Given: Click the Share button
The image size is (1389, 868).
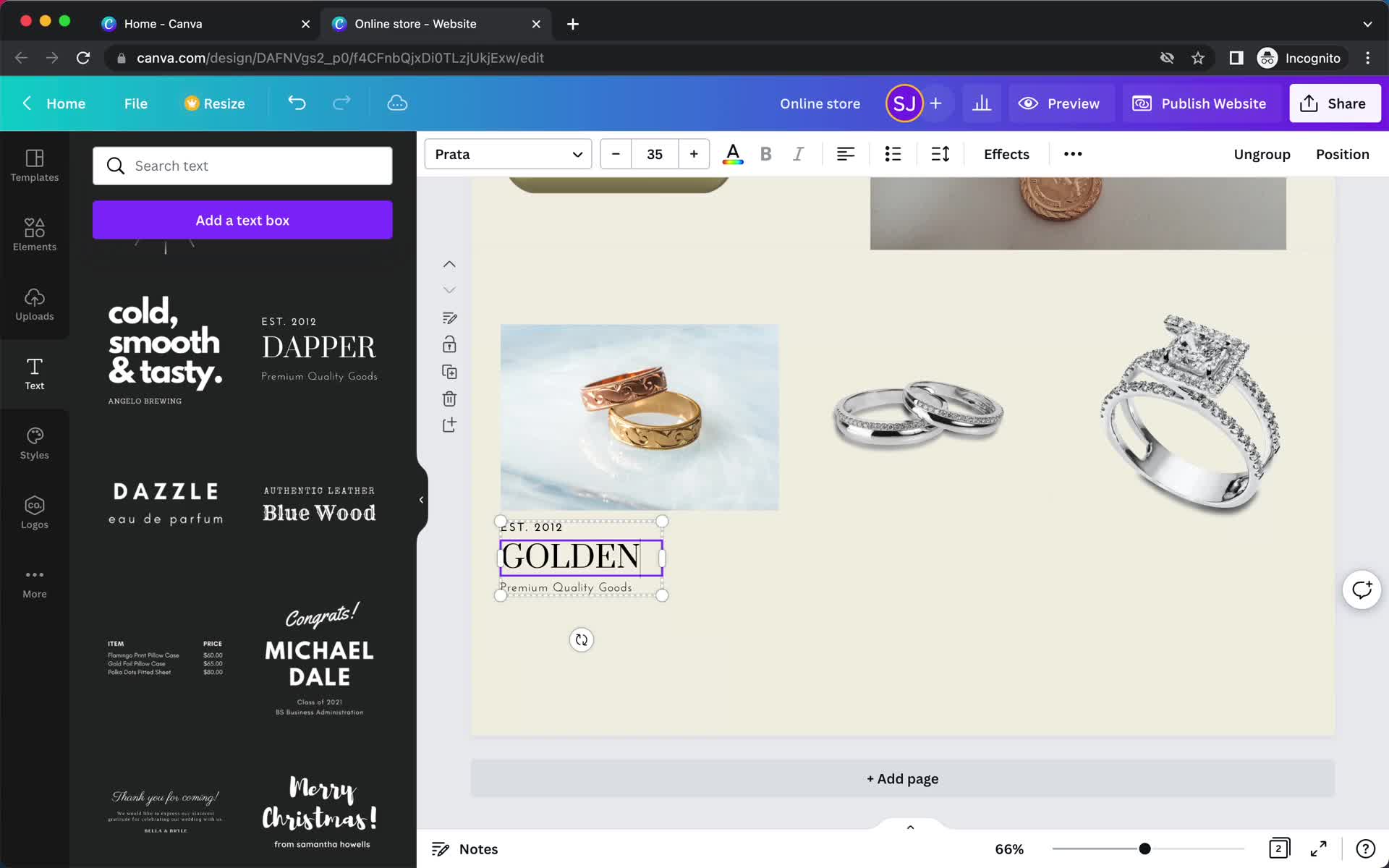Looking at the screenshot, I should [x=1334, y=103].
